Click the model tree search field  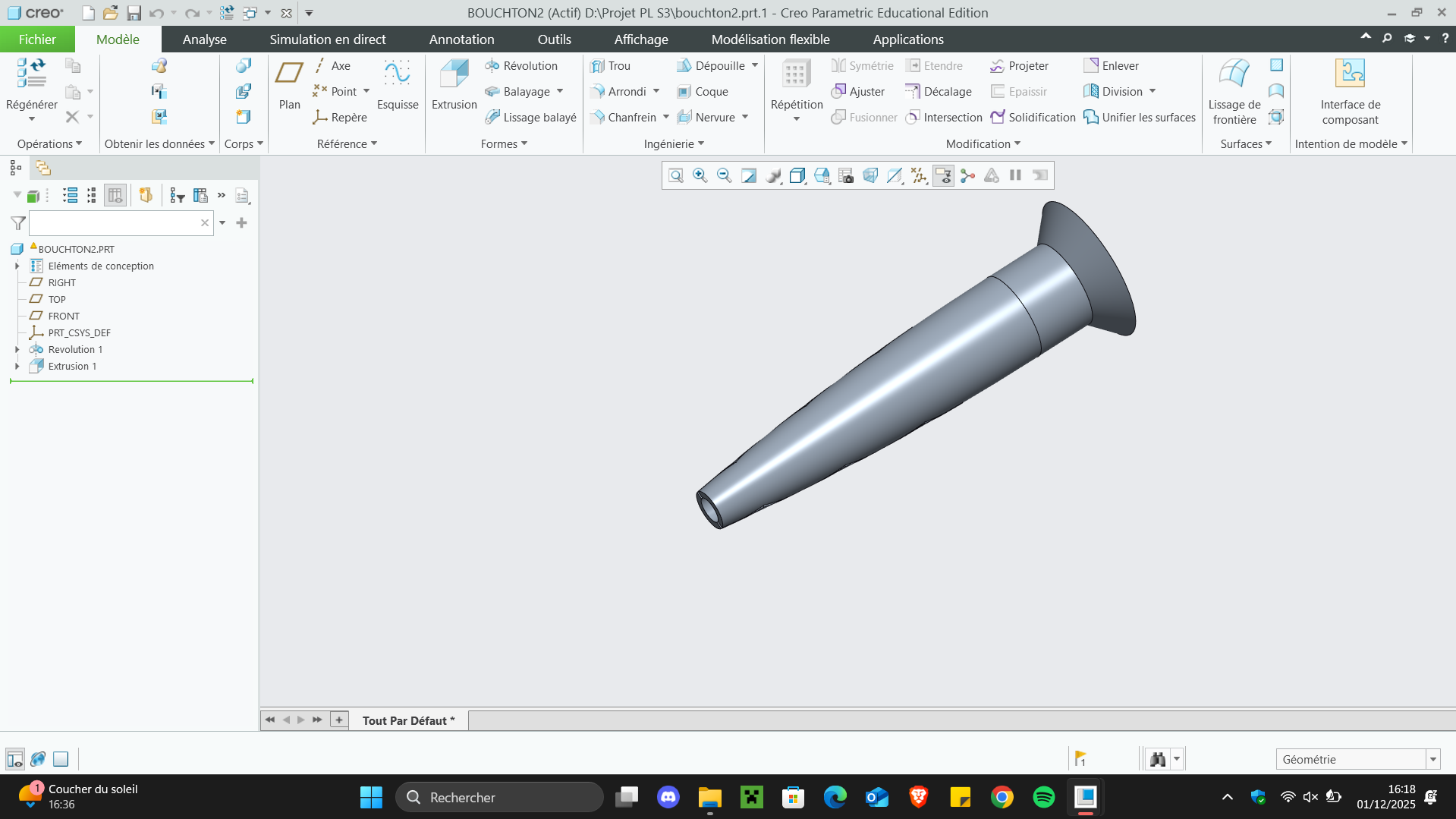[114, 223]
